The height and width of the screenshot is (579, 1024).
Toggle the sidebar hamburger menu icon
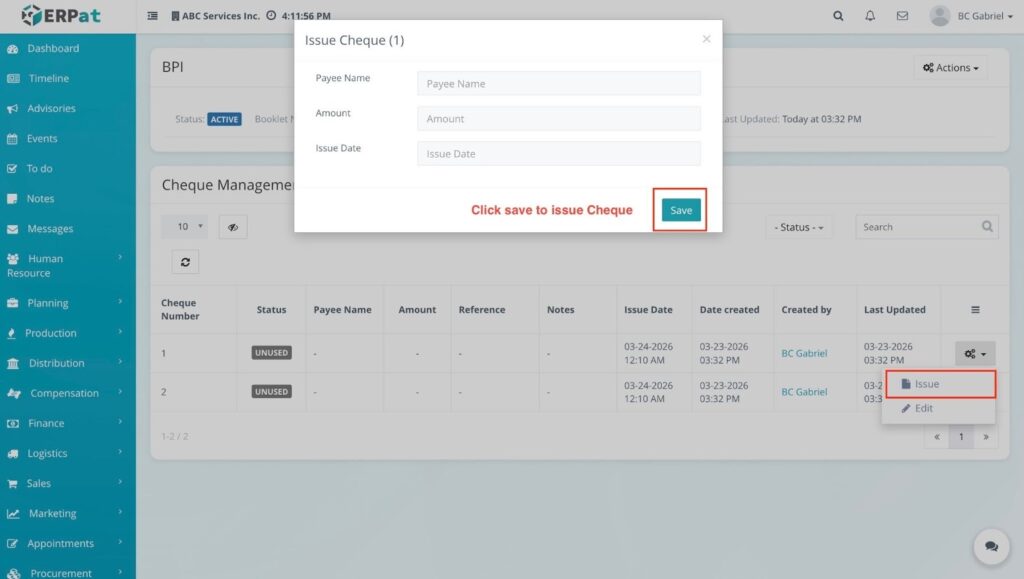(153, 16)
